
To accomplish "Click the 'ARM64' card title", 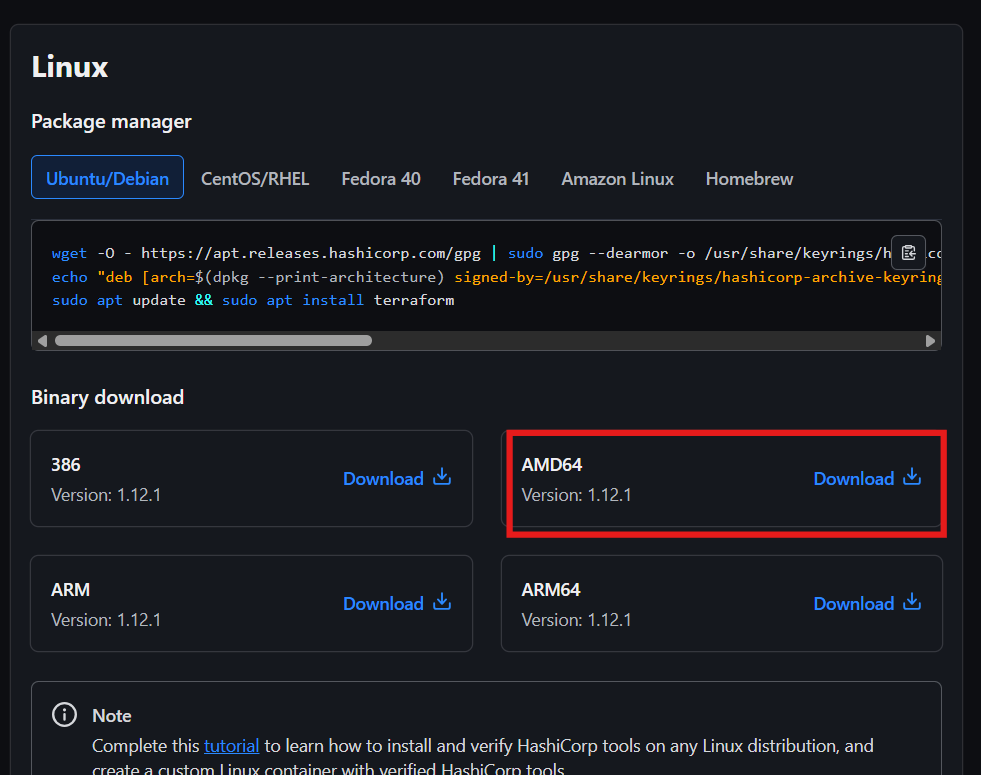I will [551, 590].
